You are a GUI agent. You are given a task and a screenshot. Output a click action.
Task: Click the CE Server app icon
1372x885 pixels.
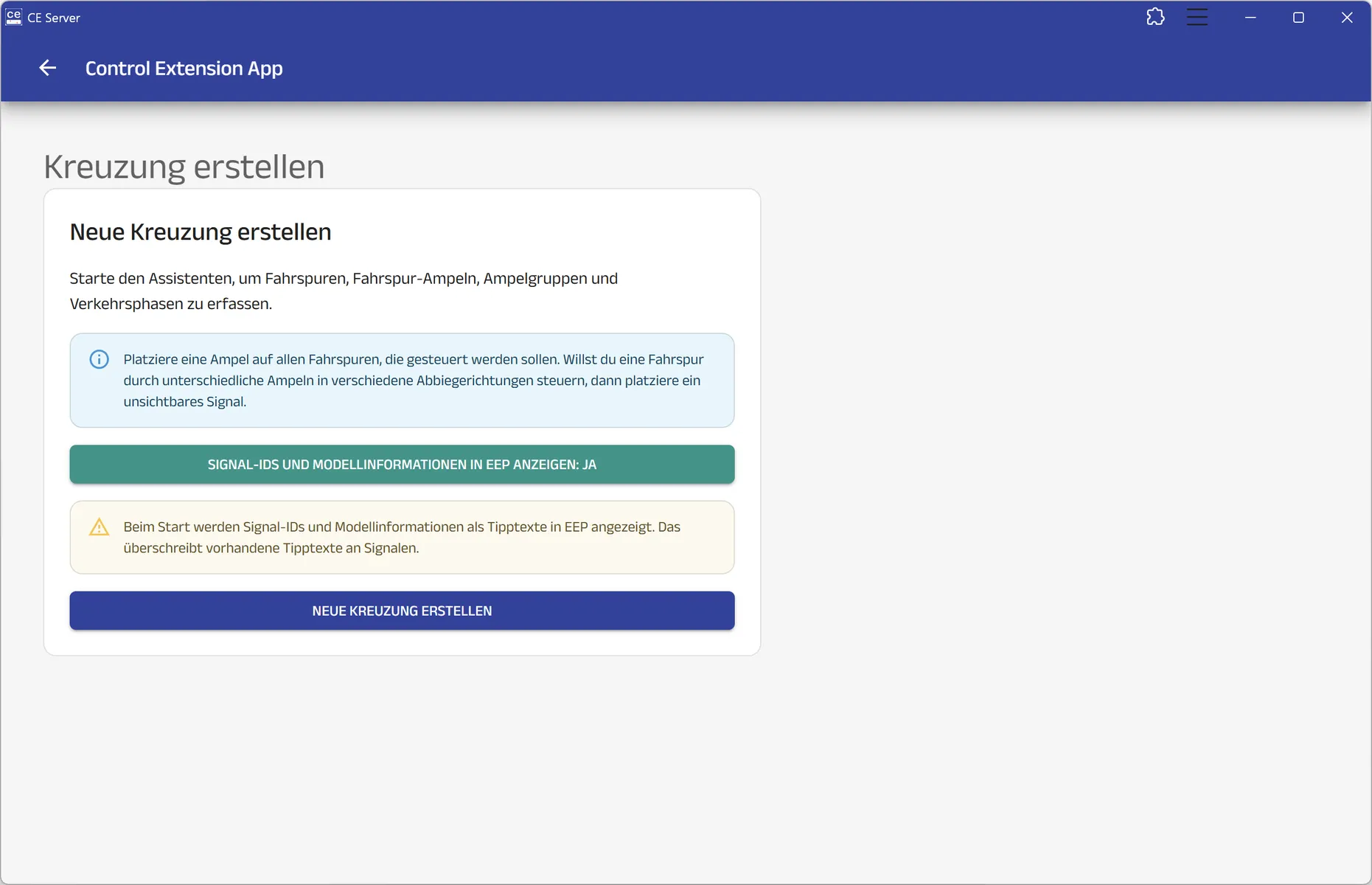[13, 17]
